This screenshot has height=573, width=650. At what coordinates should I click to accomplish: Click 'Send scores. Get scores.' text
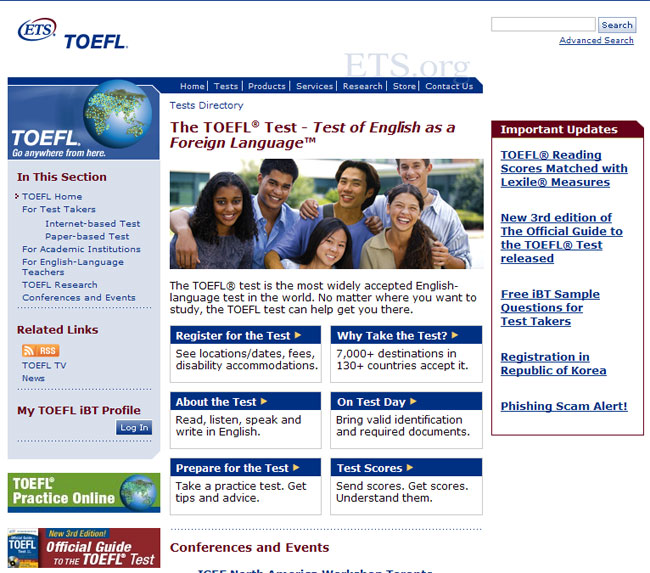click(x=402, y=492)
